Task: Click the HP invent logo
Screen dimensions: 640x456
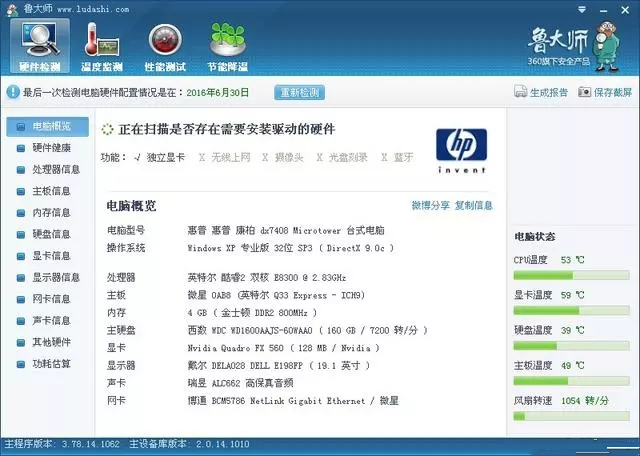Action: [x=461, y=151]
